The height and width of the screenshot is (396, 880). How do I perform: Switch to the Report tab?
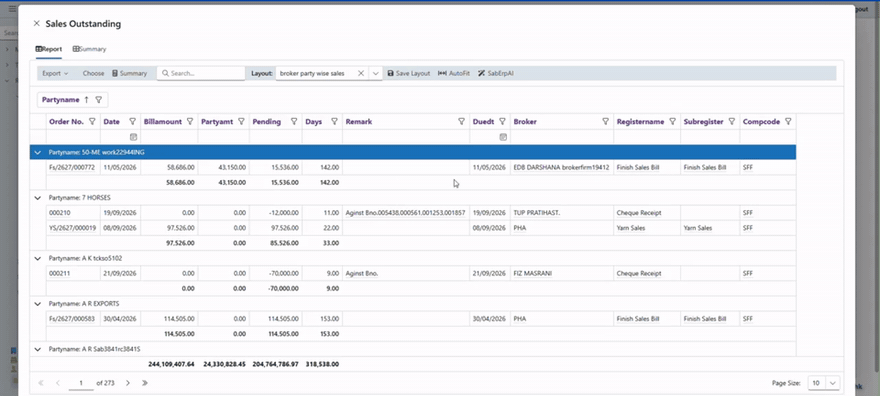pyautogui.click(x=48, y=49)
